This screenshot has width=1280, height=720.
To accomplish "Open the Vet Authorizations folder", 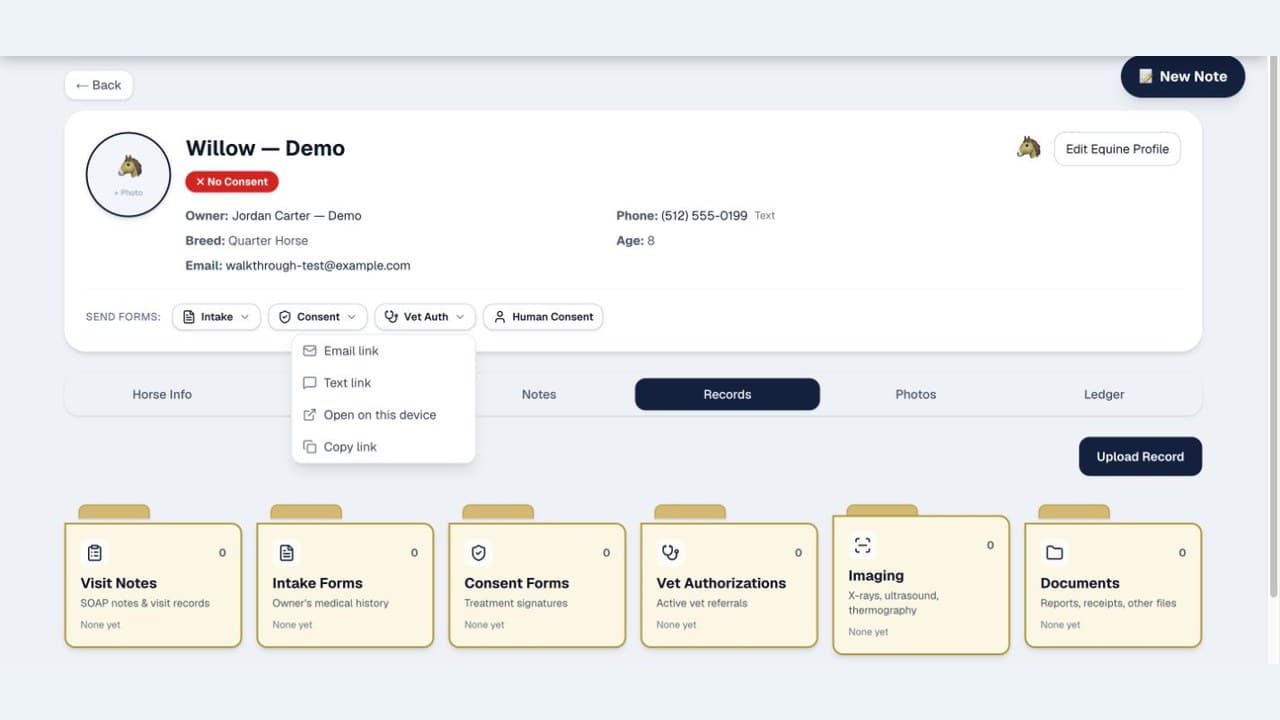I will click(729, 584).
